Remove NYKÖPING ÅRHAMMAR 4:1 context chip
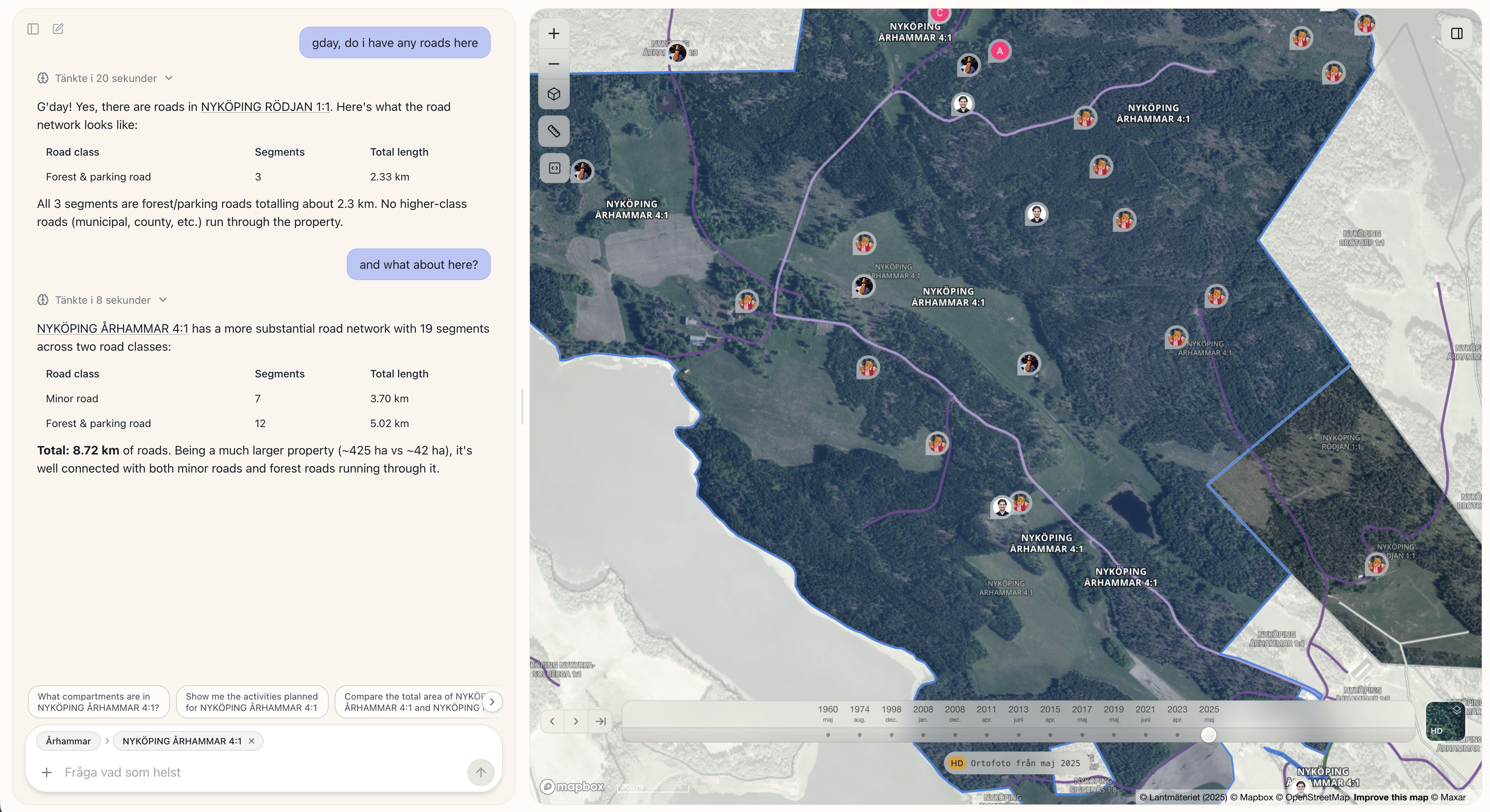Viewport: 1490px width, 812px height. [252, 741]
